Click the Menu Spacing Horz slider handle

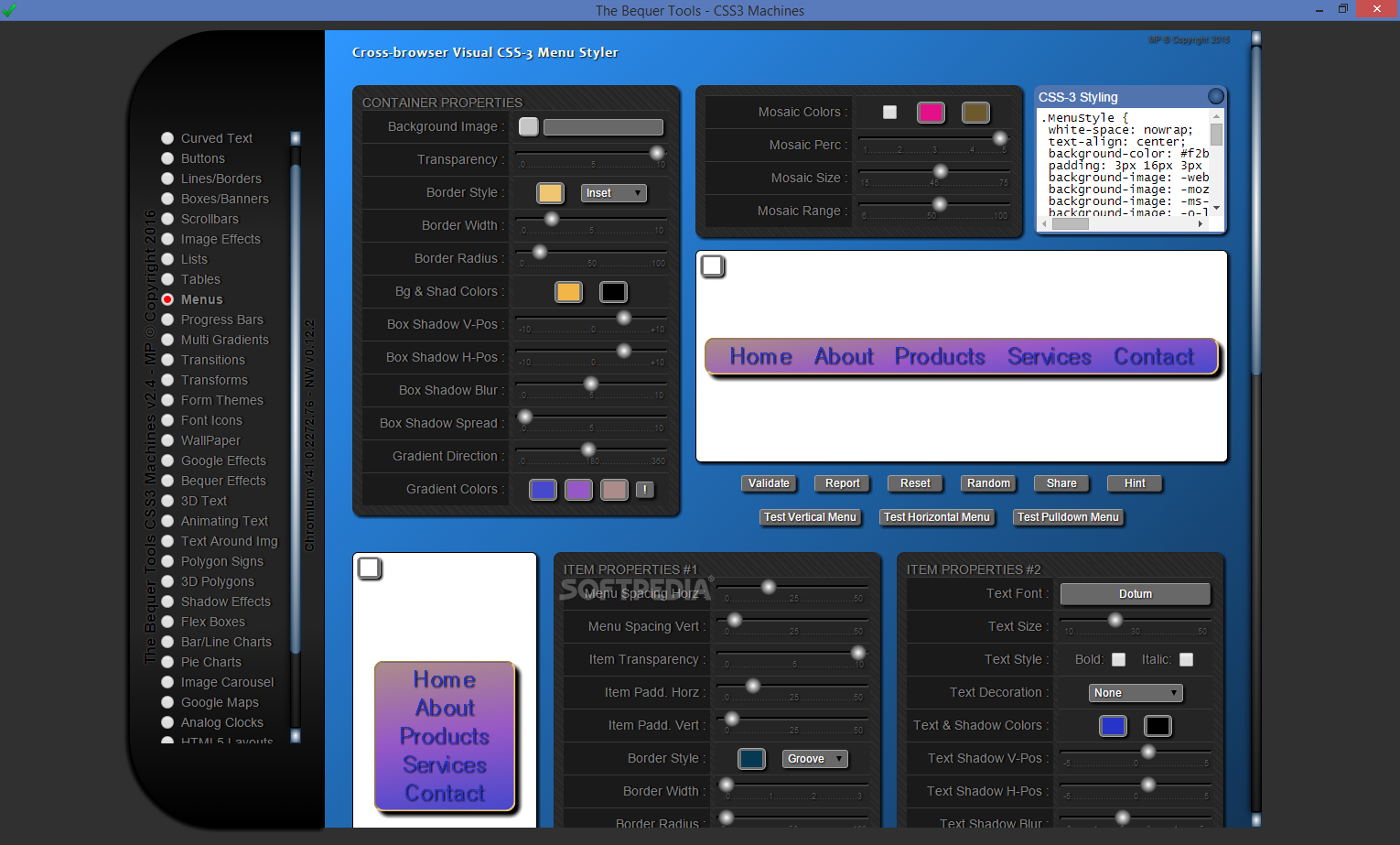(x=769, y=587)
